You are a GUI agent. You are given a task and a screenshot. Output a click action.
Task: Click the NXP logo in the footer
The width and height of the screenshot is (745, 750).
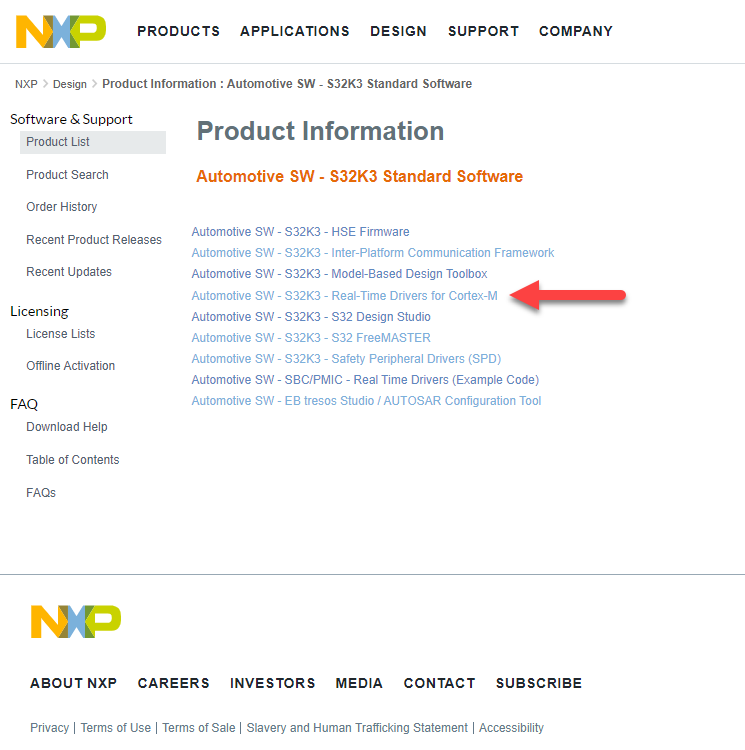tap(75, 621)
